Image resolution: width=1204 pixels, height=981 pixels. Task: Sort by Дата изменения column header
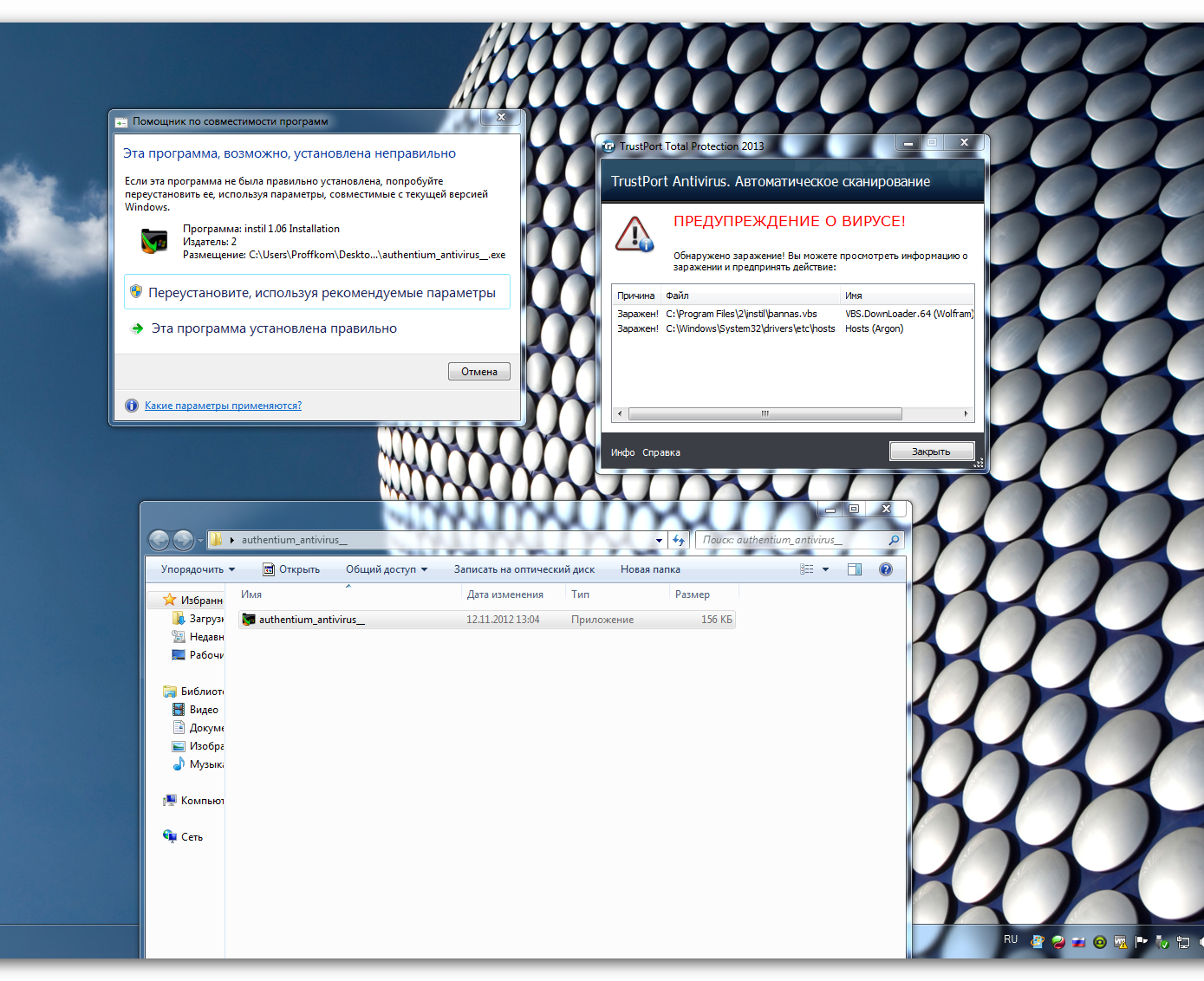[x=513, y=594]
